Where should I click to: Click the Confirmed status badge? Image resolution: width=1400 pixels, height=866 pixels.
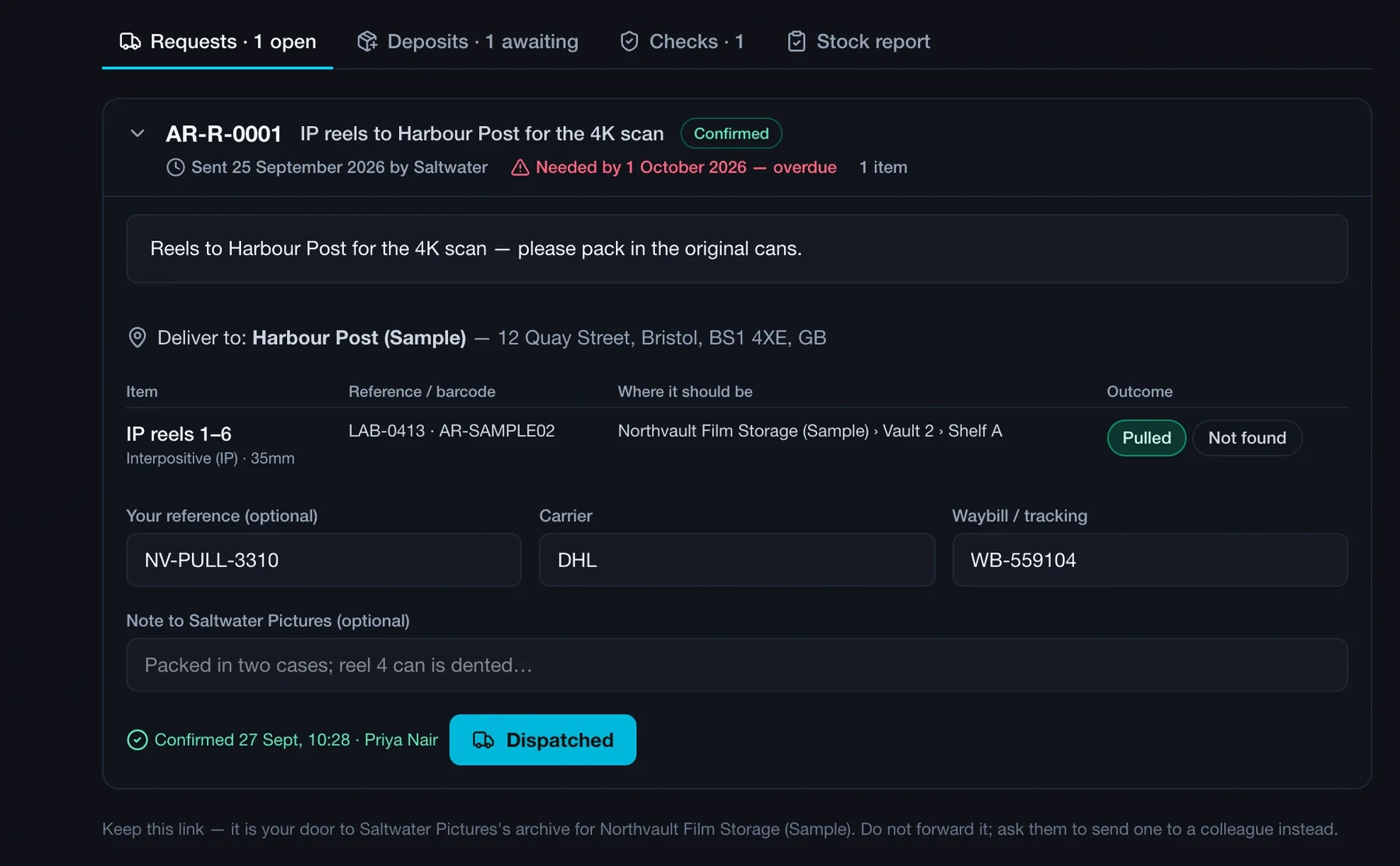click(x=731, y=134)
